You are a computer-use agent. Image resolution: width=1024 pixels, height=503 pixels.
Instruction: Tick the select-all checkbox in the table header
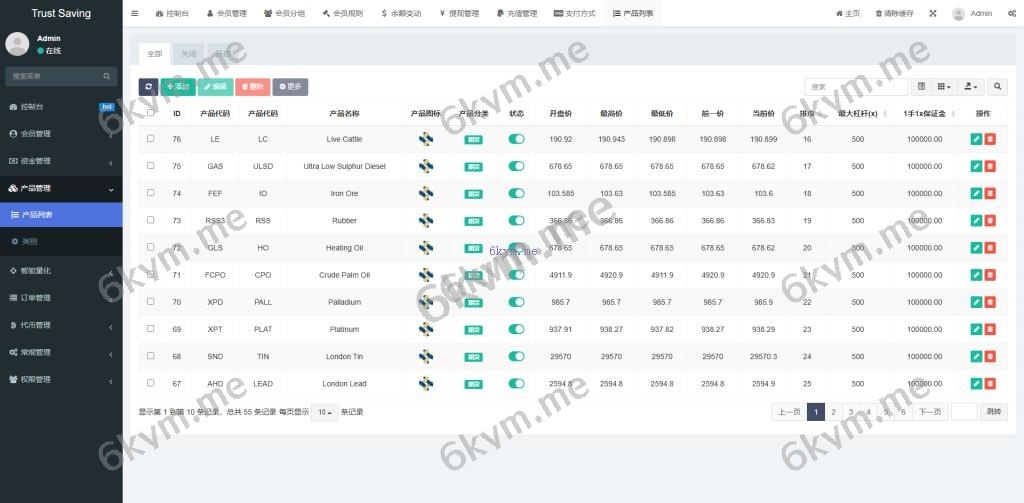click(x=150, y=113)
